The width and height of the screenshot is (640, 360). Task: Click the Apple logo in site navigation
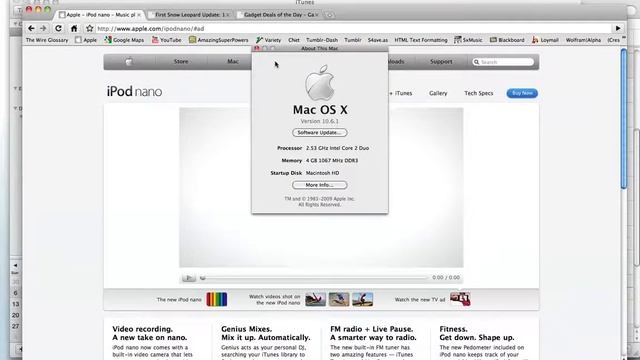pos(129,62)
